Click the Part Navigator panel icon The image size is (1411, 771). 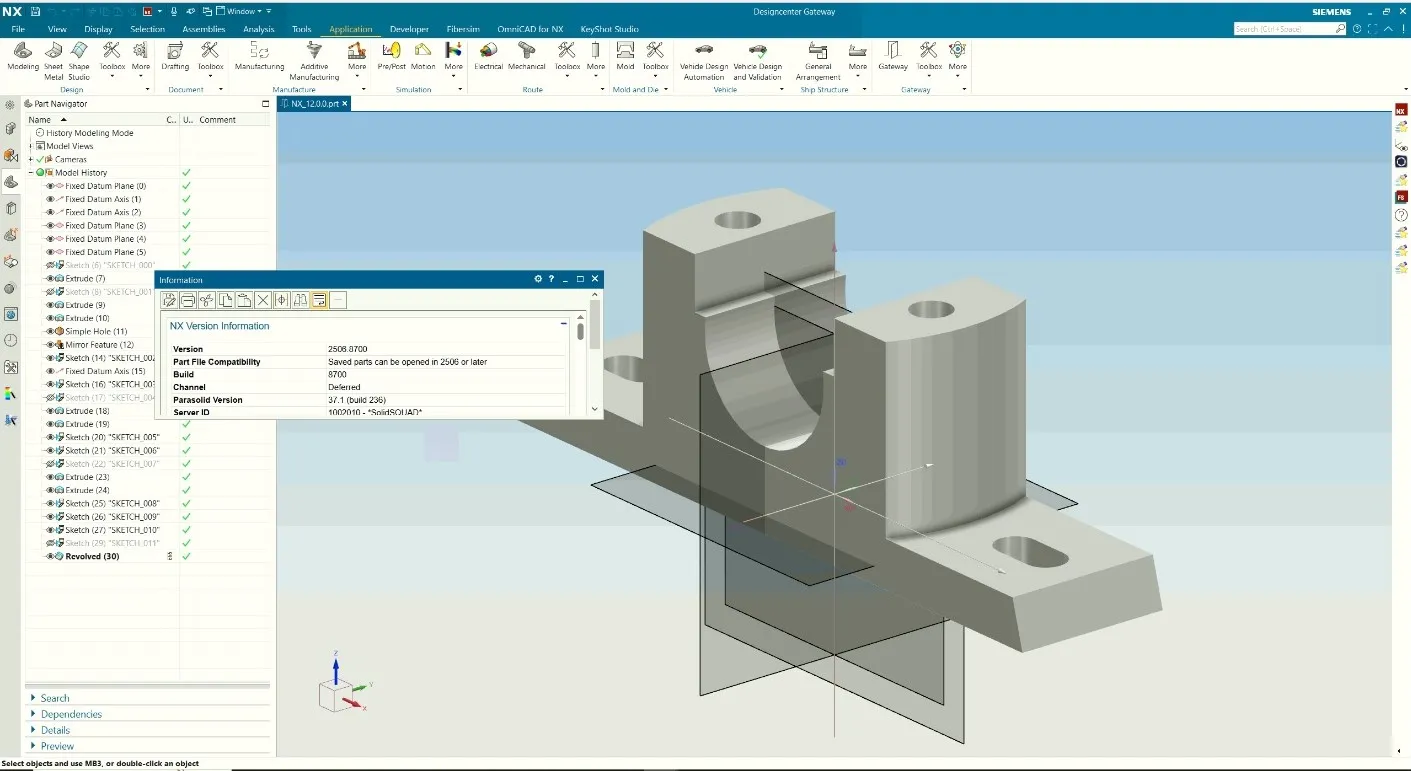[11, 182]
